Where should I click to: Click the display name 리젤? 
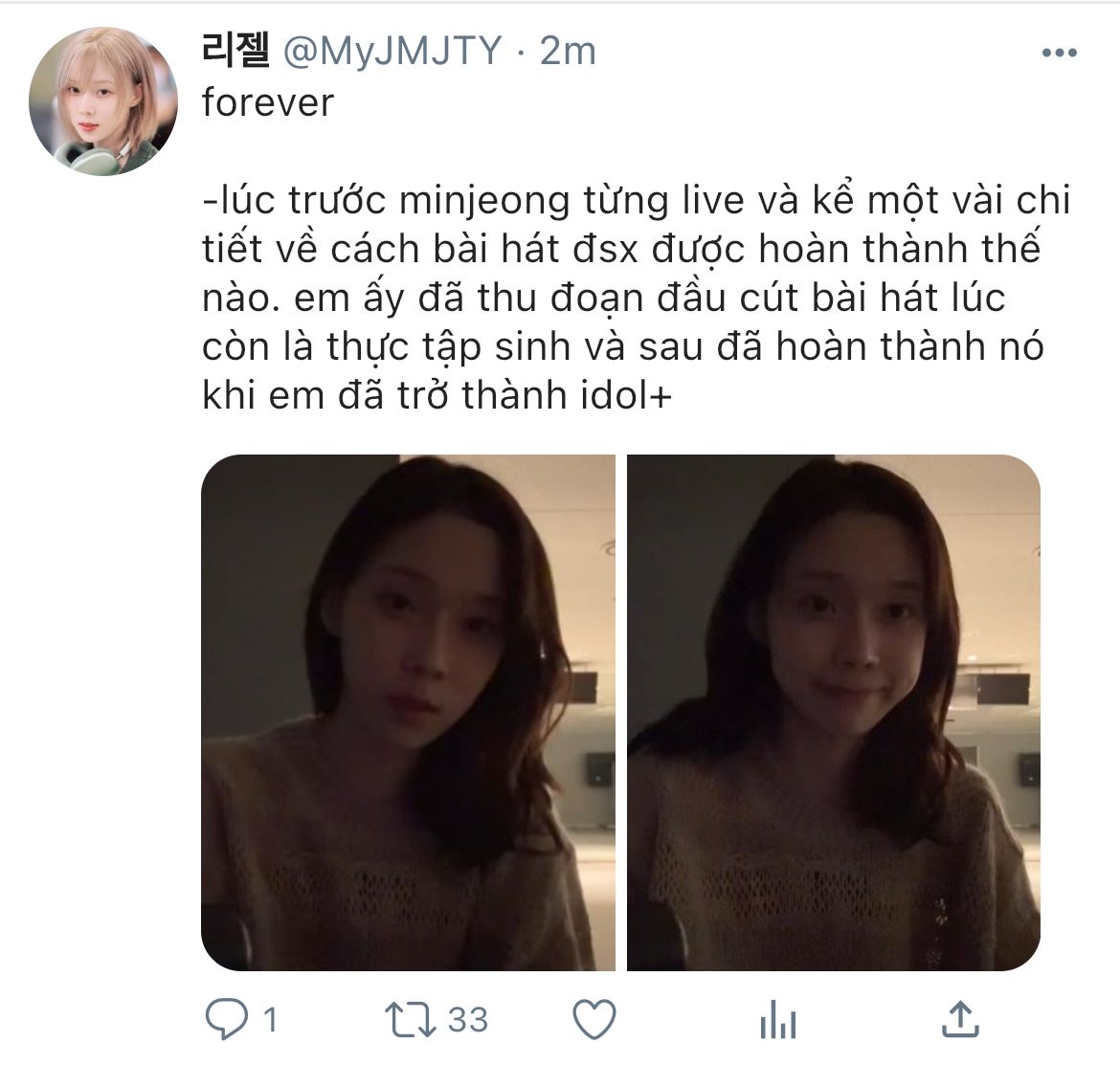pyautogui.click(x=235, y=50)
